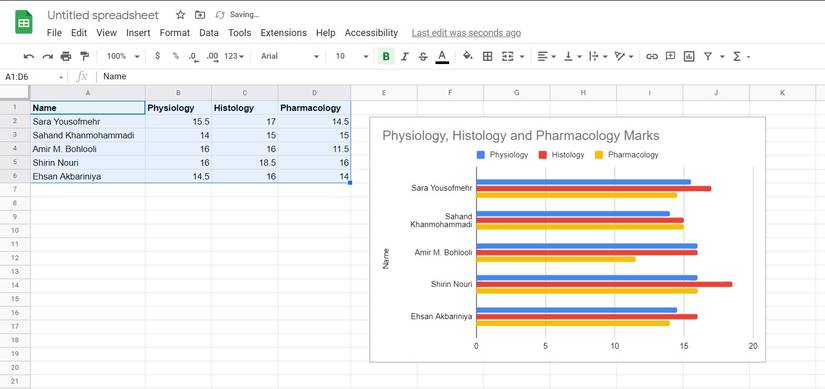Select column E header

[x=384, y=93]
